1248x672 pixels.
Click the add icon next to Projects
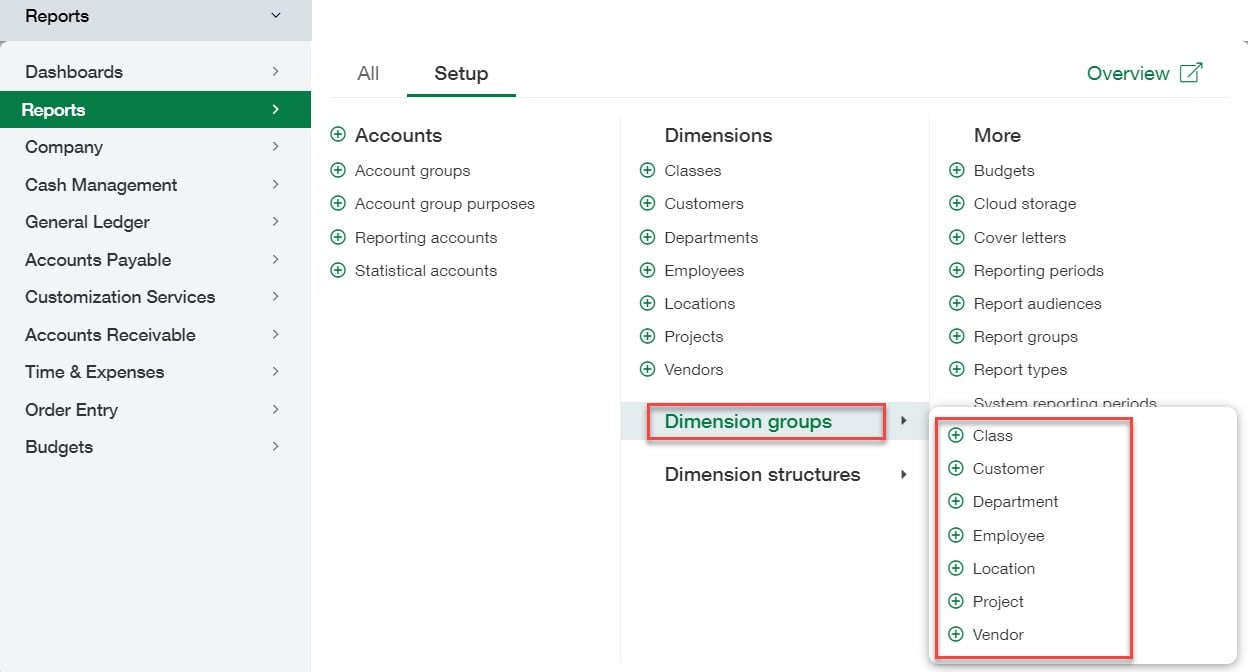click(646, 336)
